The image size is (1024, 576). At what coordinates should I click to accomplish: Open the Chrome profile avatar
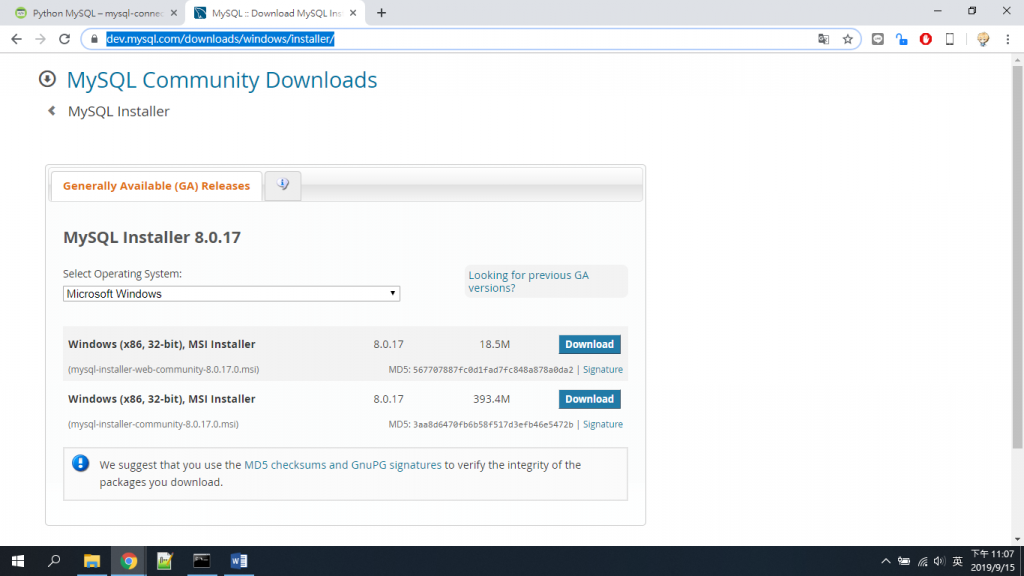point(983,39)
